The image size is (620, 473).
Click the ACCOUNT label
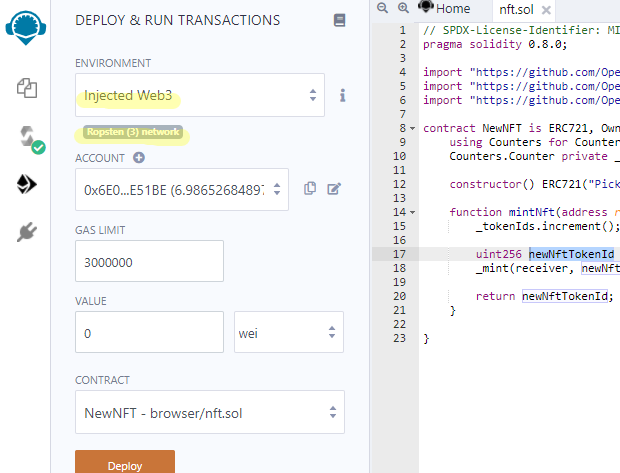tap(100, 158)
